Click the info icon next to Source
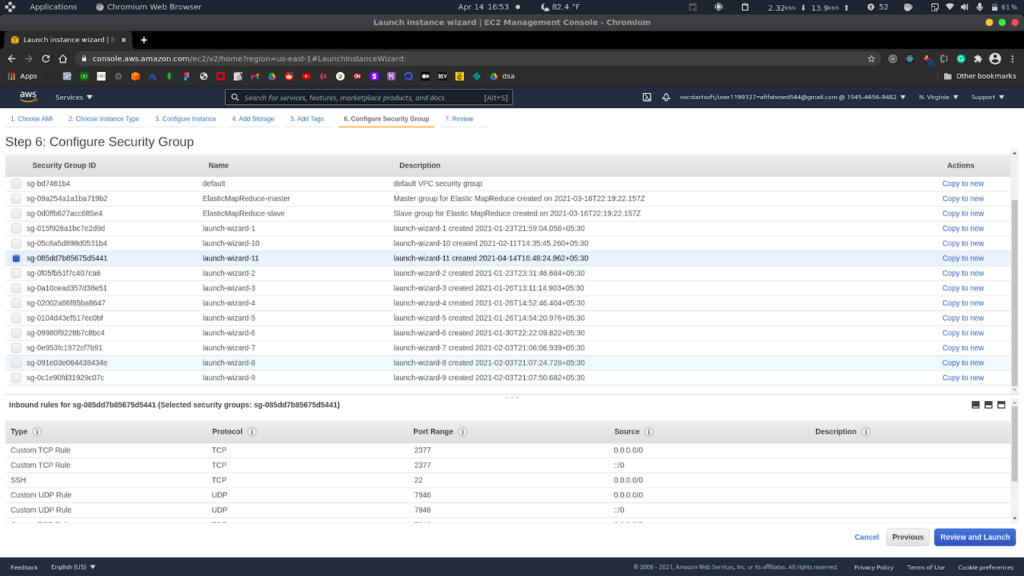The height and width of the screenshot is (576, 1024). pos(649,432)
